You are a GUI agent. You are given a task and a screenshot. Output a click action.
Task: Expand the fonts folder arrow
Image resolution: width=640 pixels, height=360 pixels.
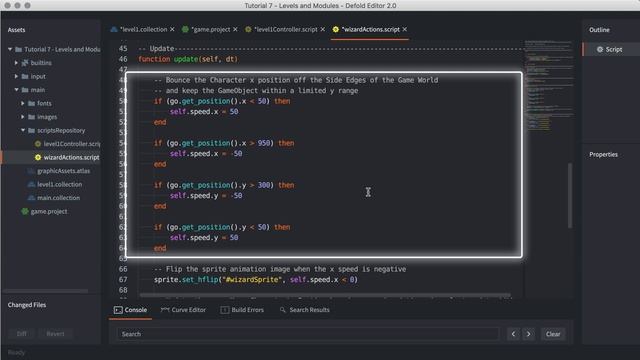[x=23, y=103]
